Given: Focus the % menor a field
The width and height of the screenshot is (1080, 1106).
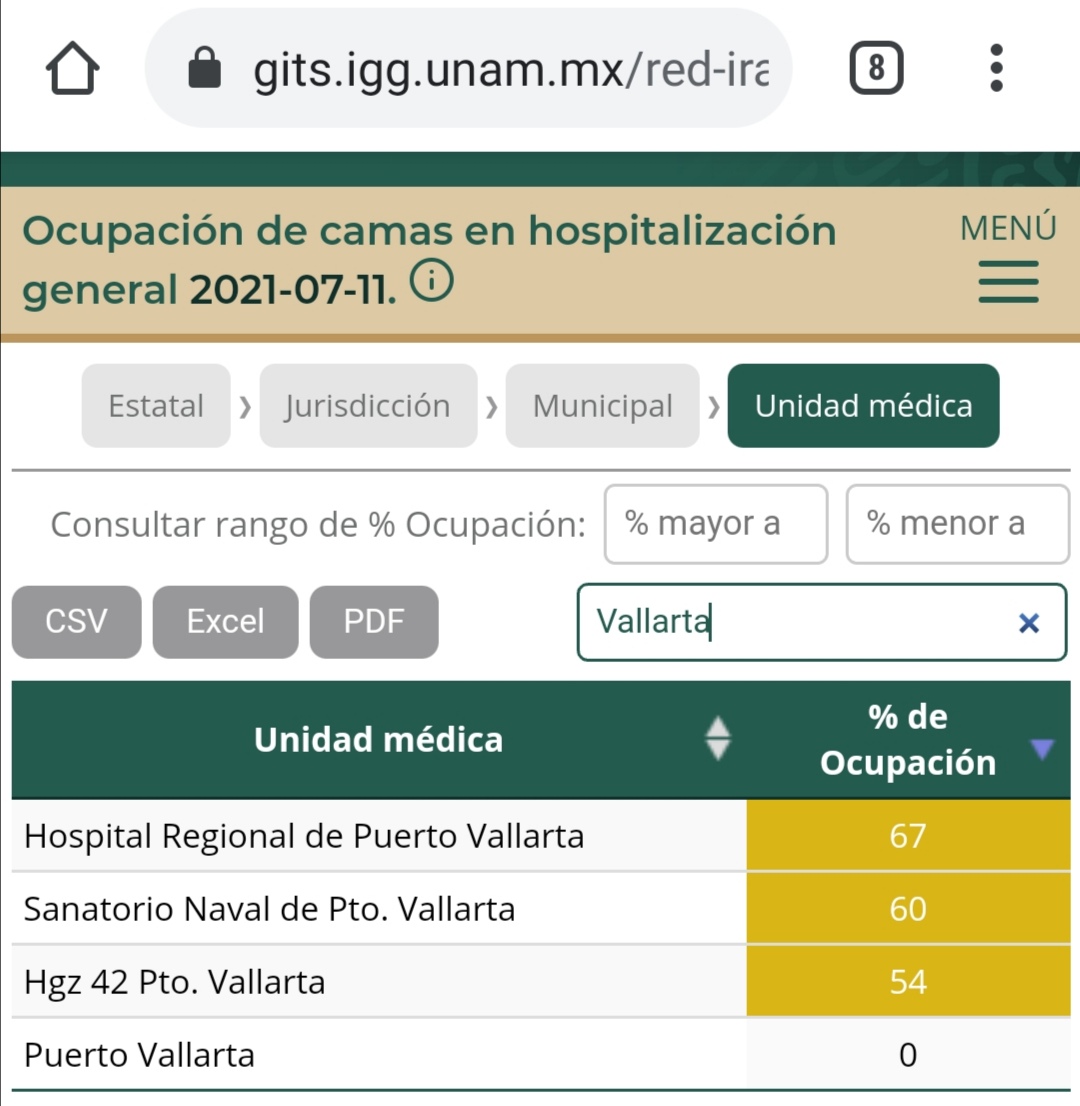Looking at the screenshot, I should pyautogui.click(x=957, y=524).
